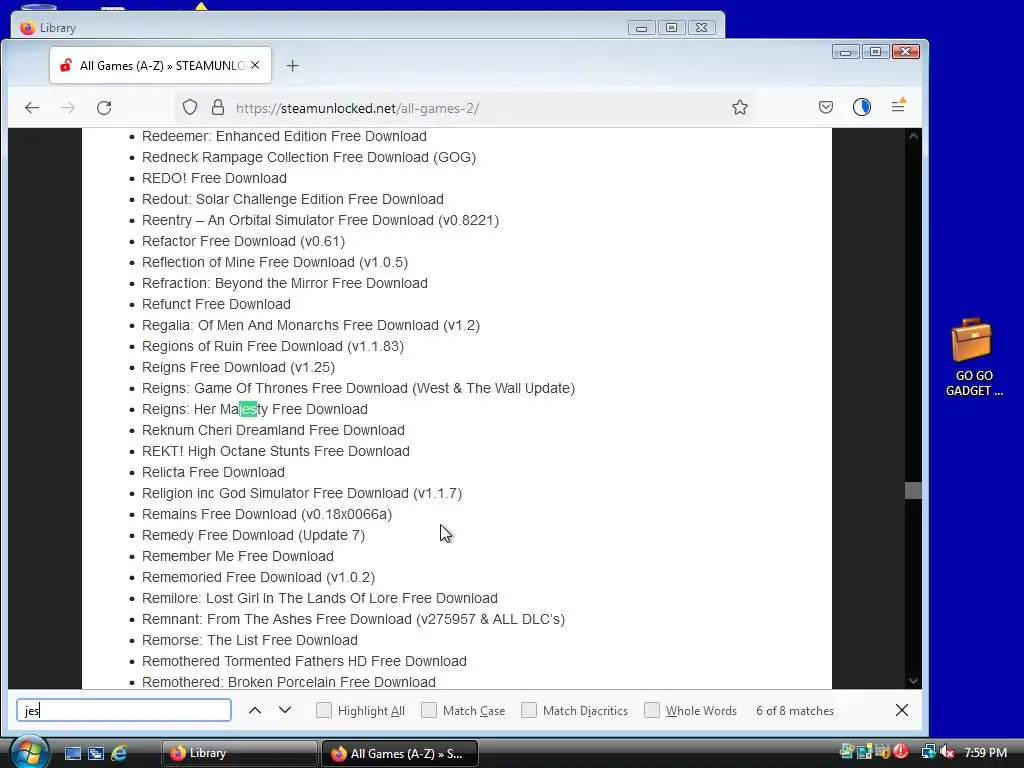
Task: Enable Highlight All checkbox
Action: (x=324, y=711)
